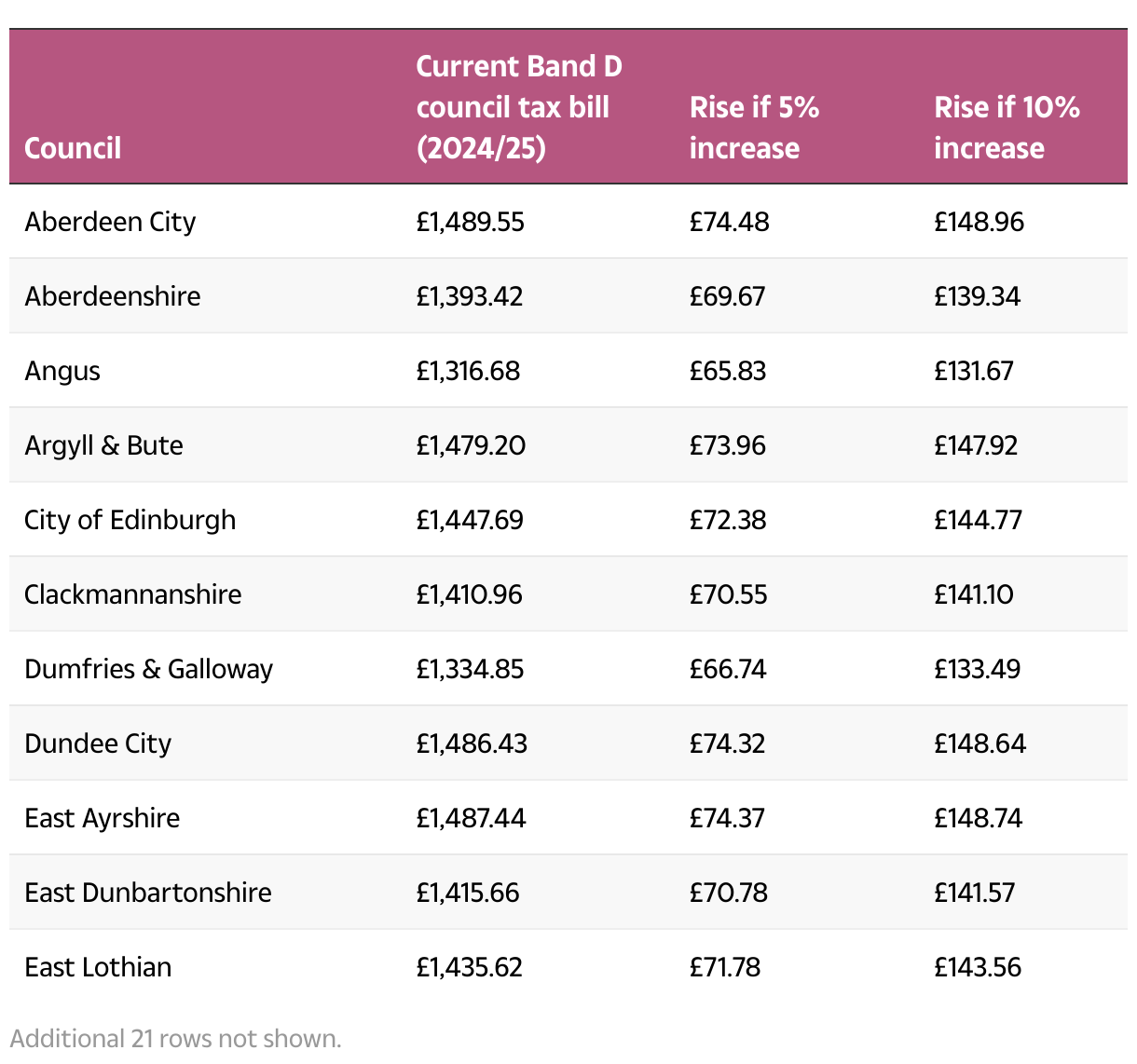
Task: Click the East Lothian row label
Action: coord(98,967)
